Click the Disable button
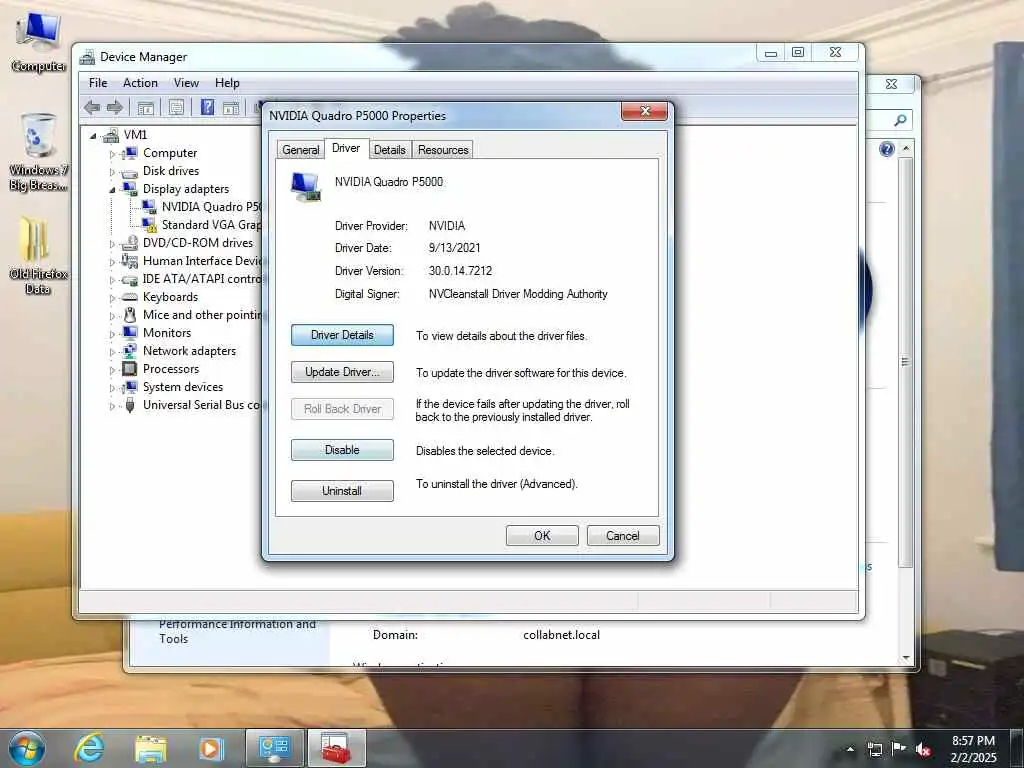The height and width of the screenshot is (768, 1024). [x=342, y=450]
